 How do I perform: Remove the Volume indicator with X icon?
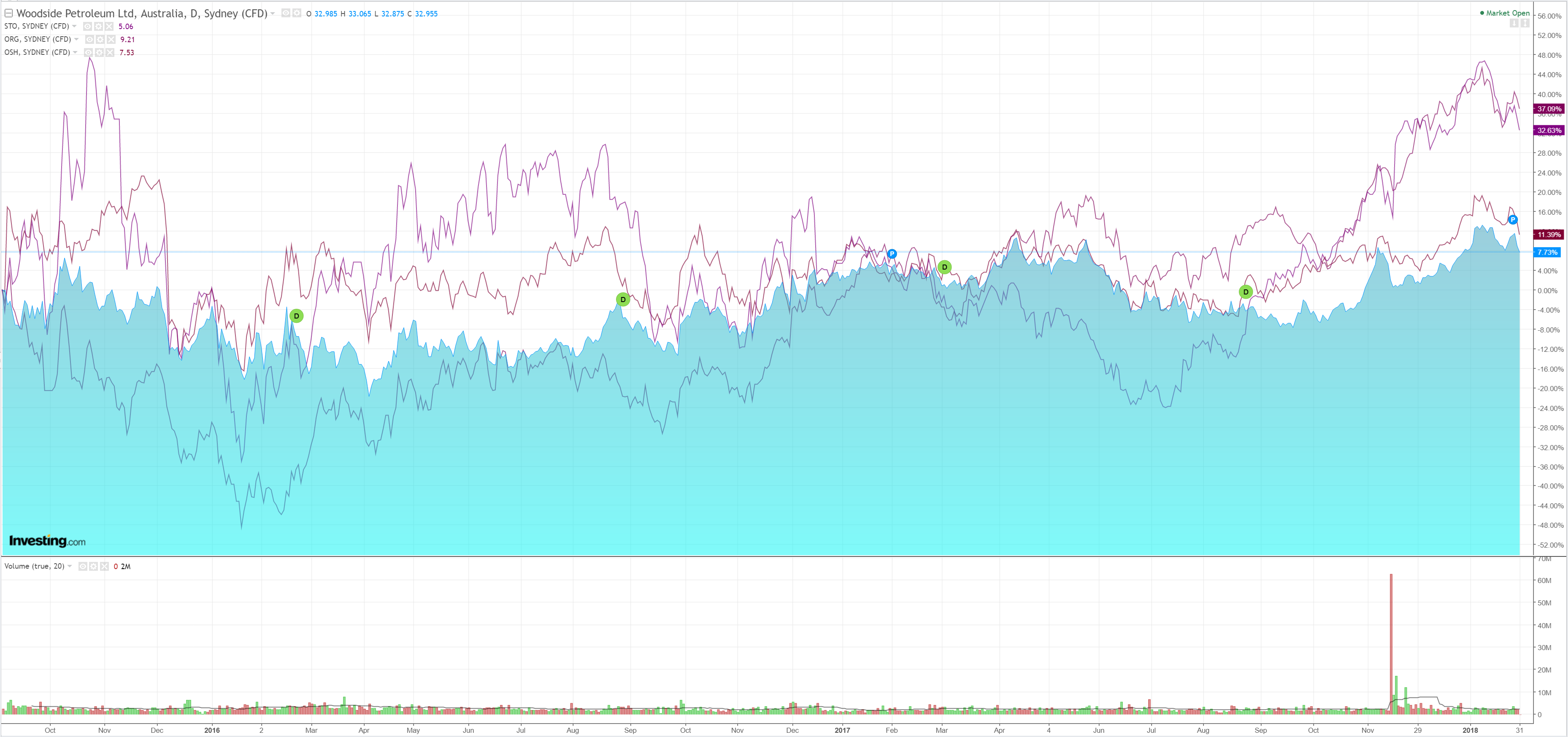[x=105, y=567]
